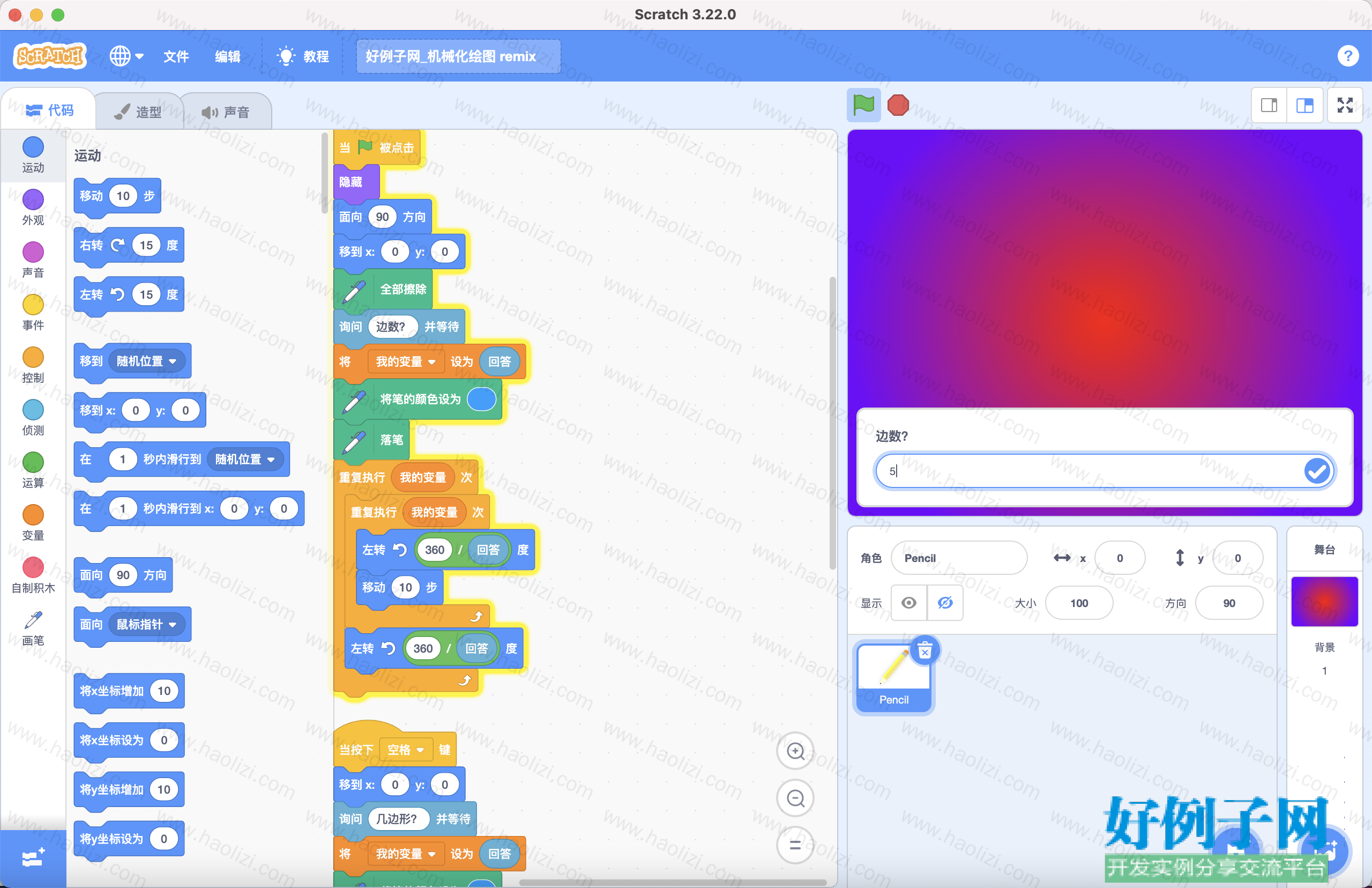Open 教程 tutorials

coord(303,56)
